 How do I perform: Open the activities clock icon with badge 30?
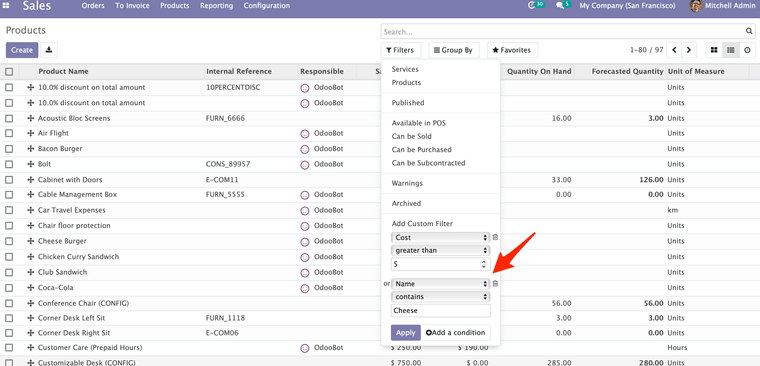[532, 5]
